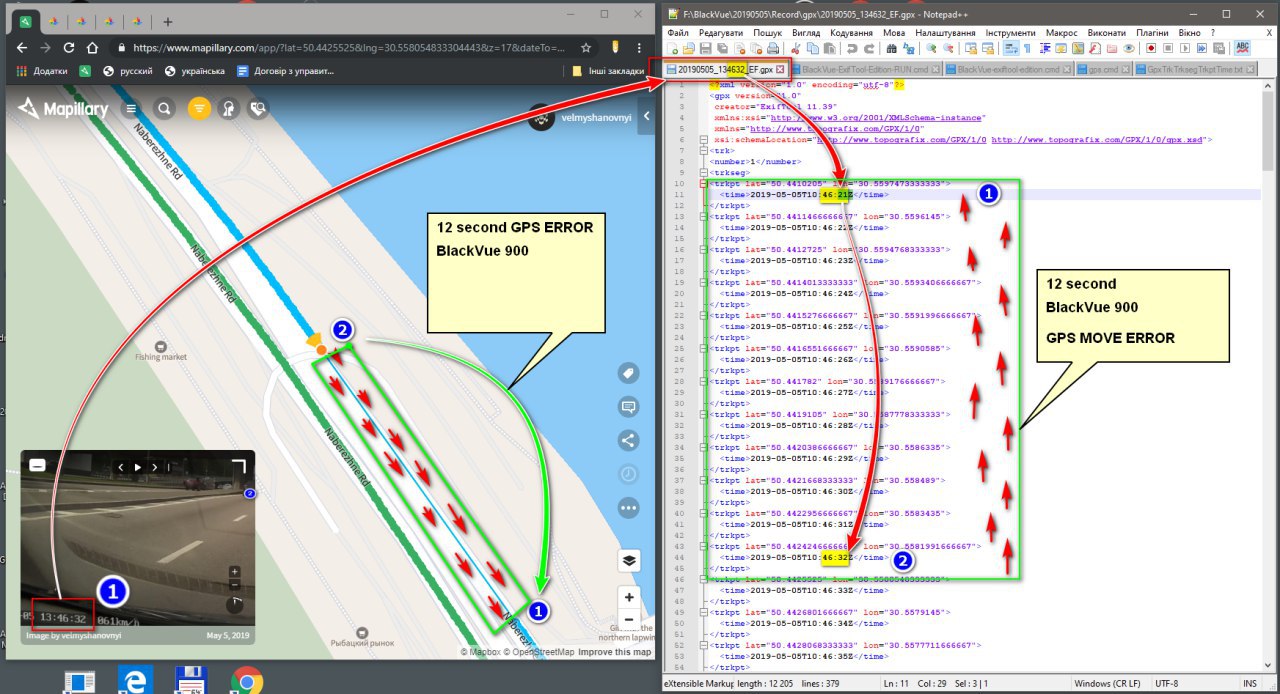The height and width of the screenshot is (694, 1280).
Task: Click Notepad++ Cut scissors icon
Action: pyautogui.click(x=796, y=48)
